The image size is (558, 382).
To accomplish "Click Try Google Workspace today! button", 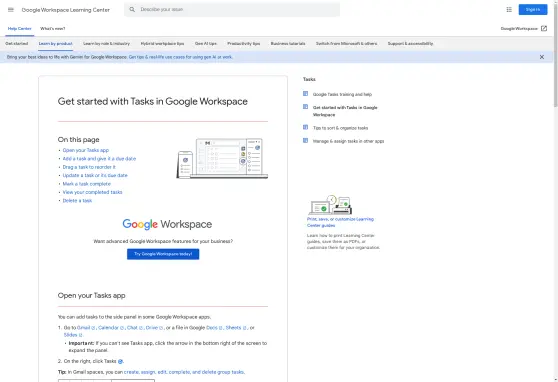I will [x=163, y=254].
